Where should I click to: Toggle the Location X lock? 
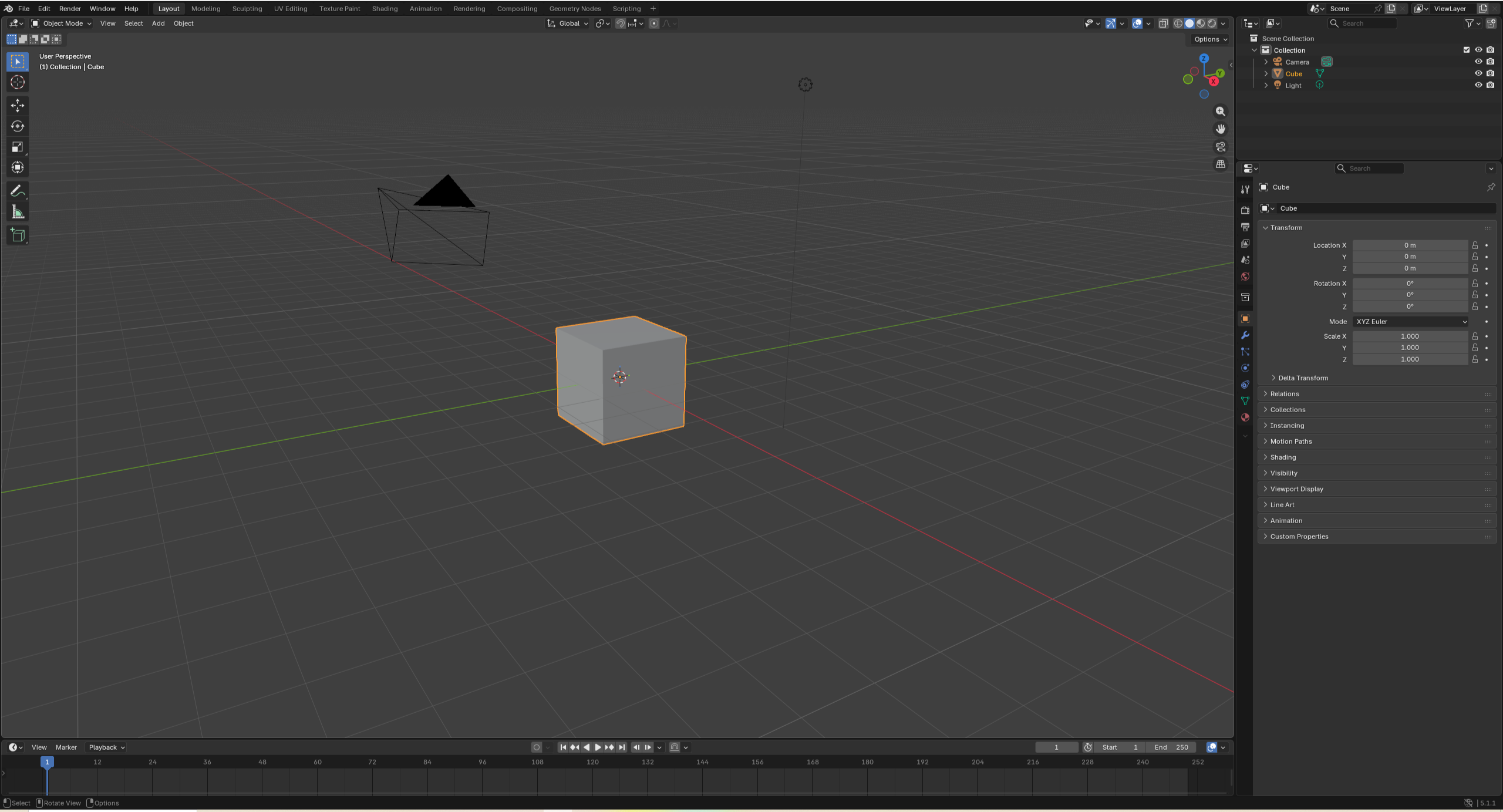coord(1475,245)
